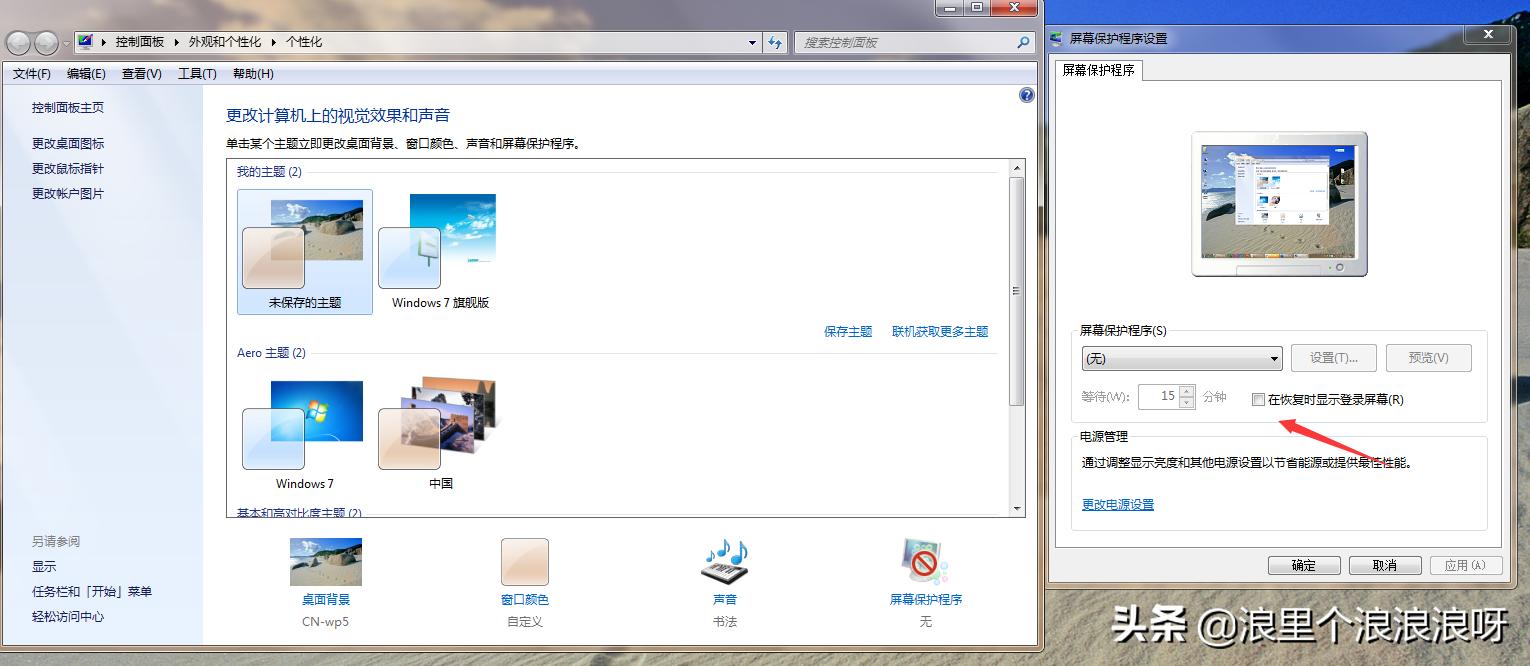Open the 工具(T) menu
The image size is (1530, 666).
197,74
